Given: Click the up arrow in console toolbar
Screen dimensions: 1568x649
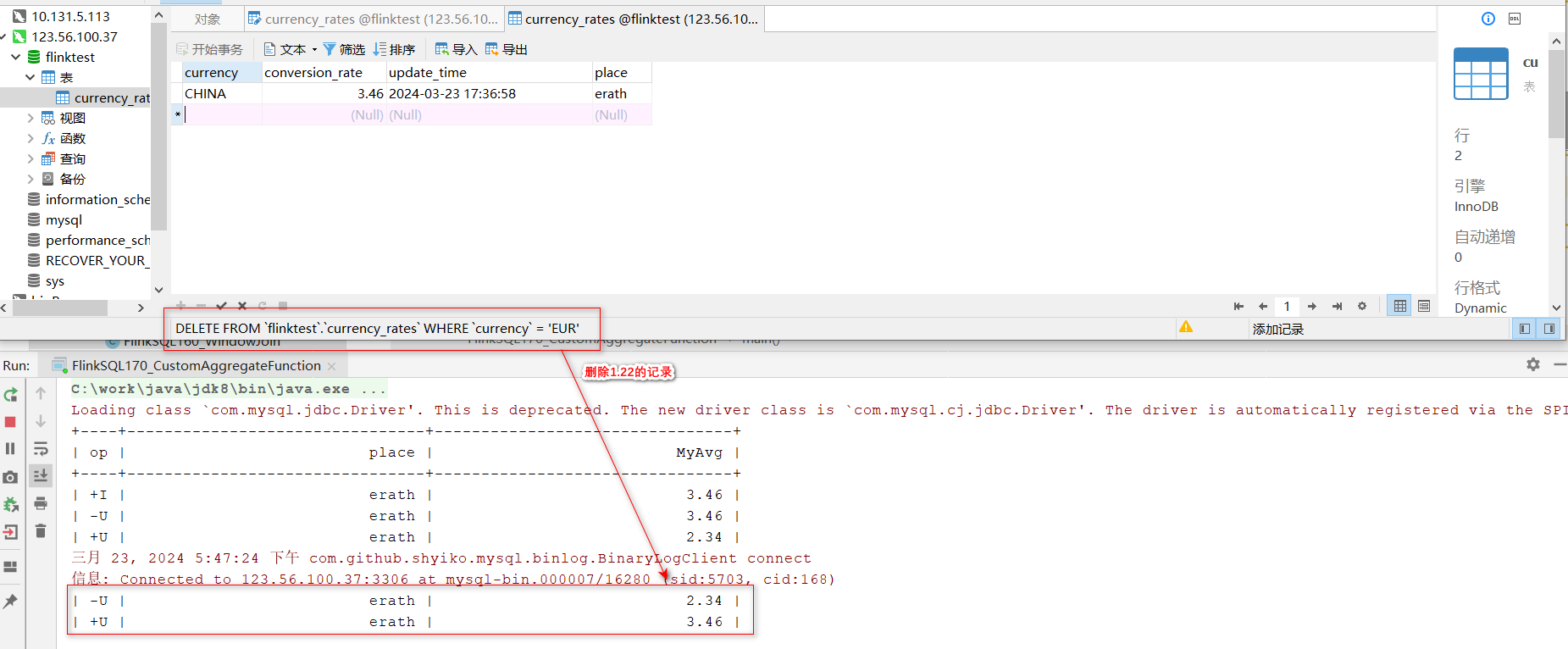Looking at the screenshot, I should point(41,393).
